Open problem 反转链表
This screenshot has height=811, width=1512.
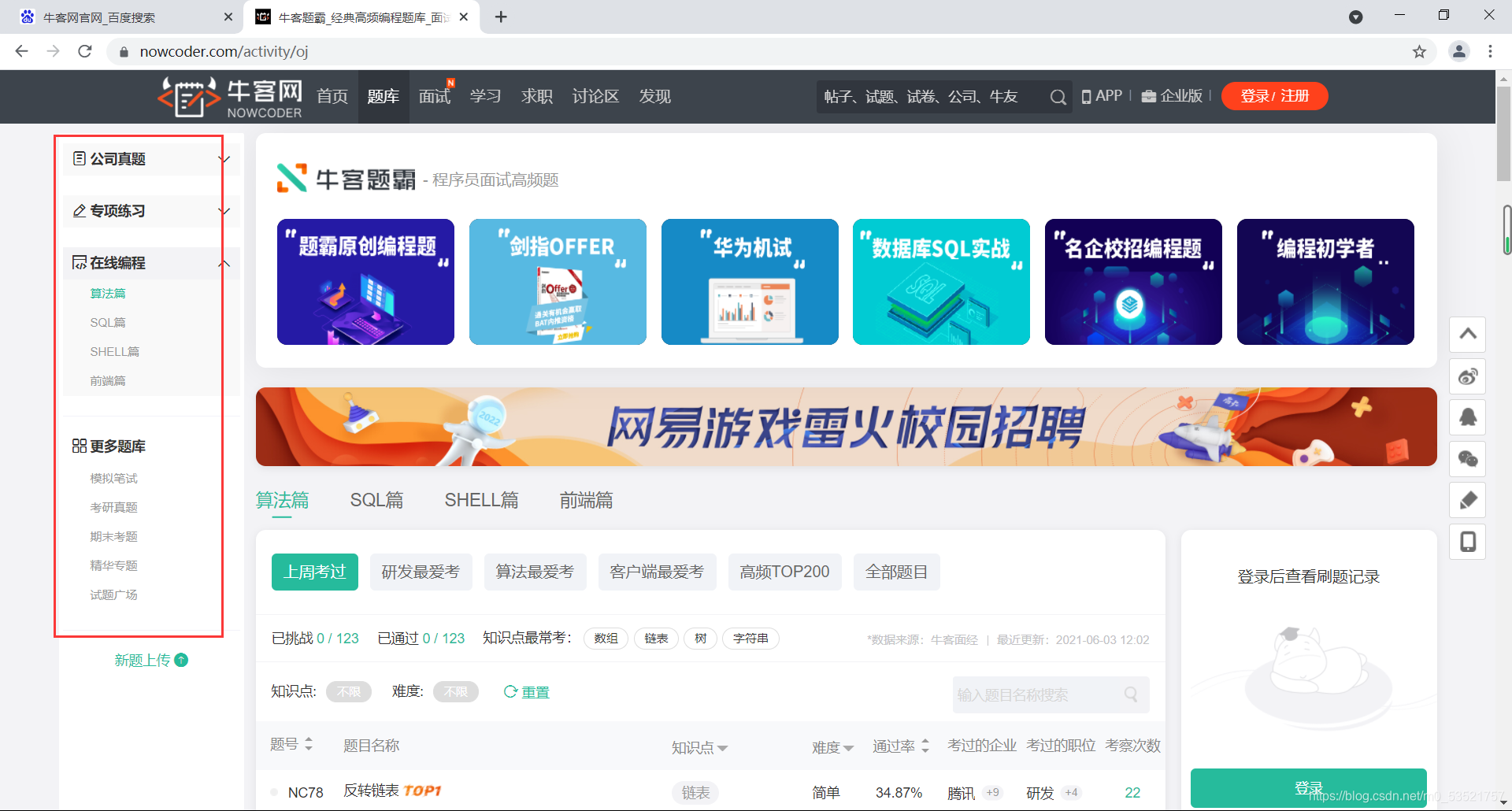[x=371, y=791]
